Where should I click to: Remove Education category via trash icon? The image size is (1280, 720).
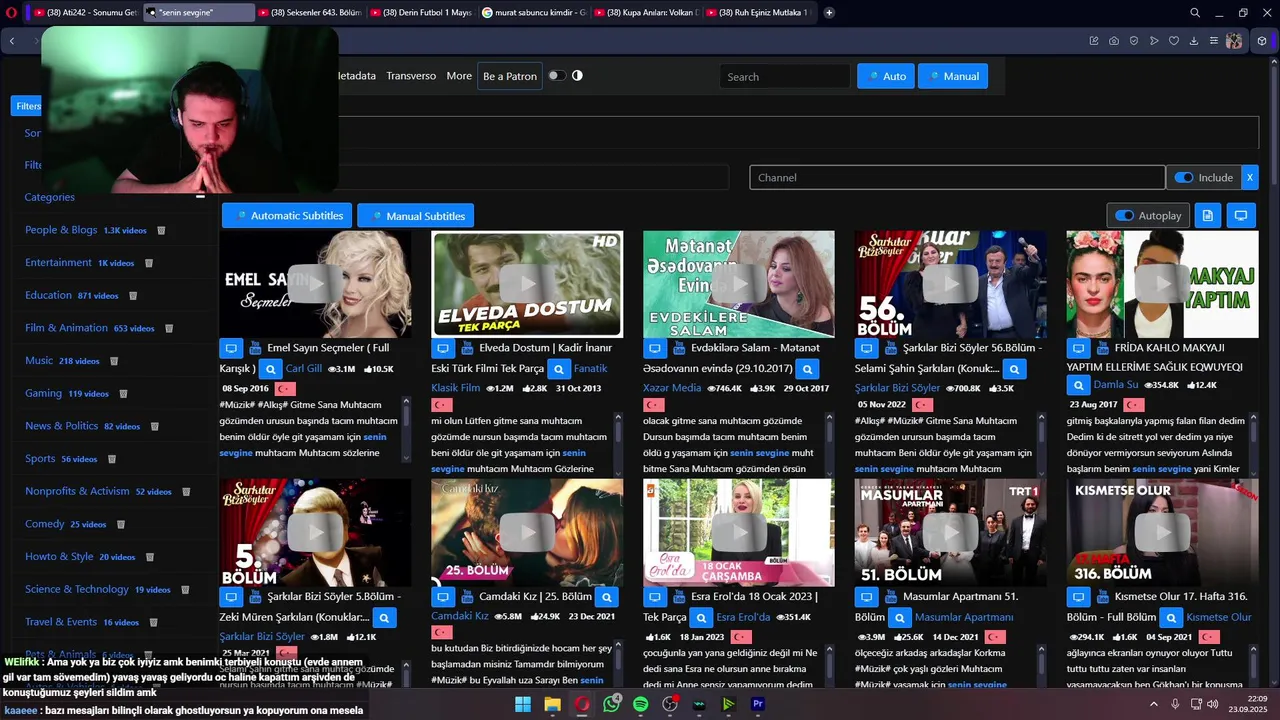pyautogui.click(x=133, y=296)
